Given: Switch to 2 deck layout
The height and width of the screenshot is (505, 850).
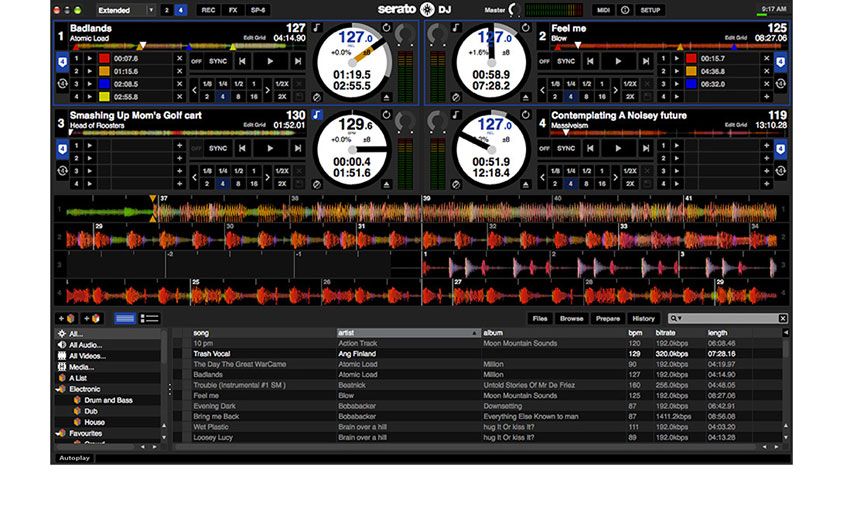Looking at the screenshot, I should [166, 10].
